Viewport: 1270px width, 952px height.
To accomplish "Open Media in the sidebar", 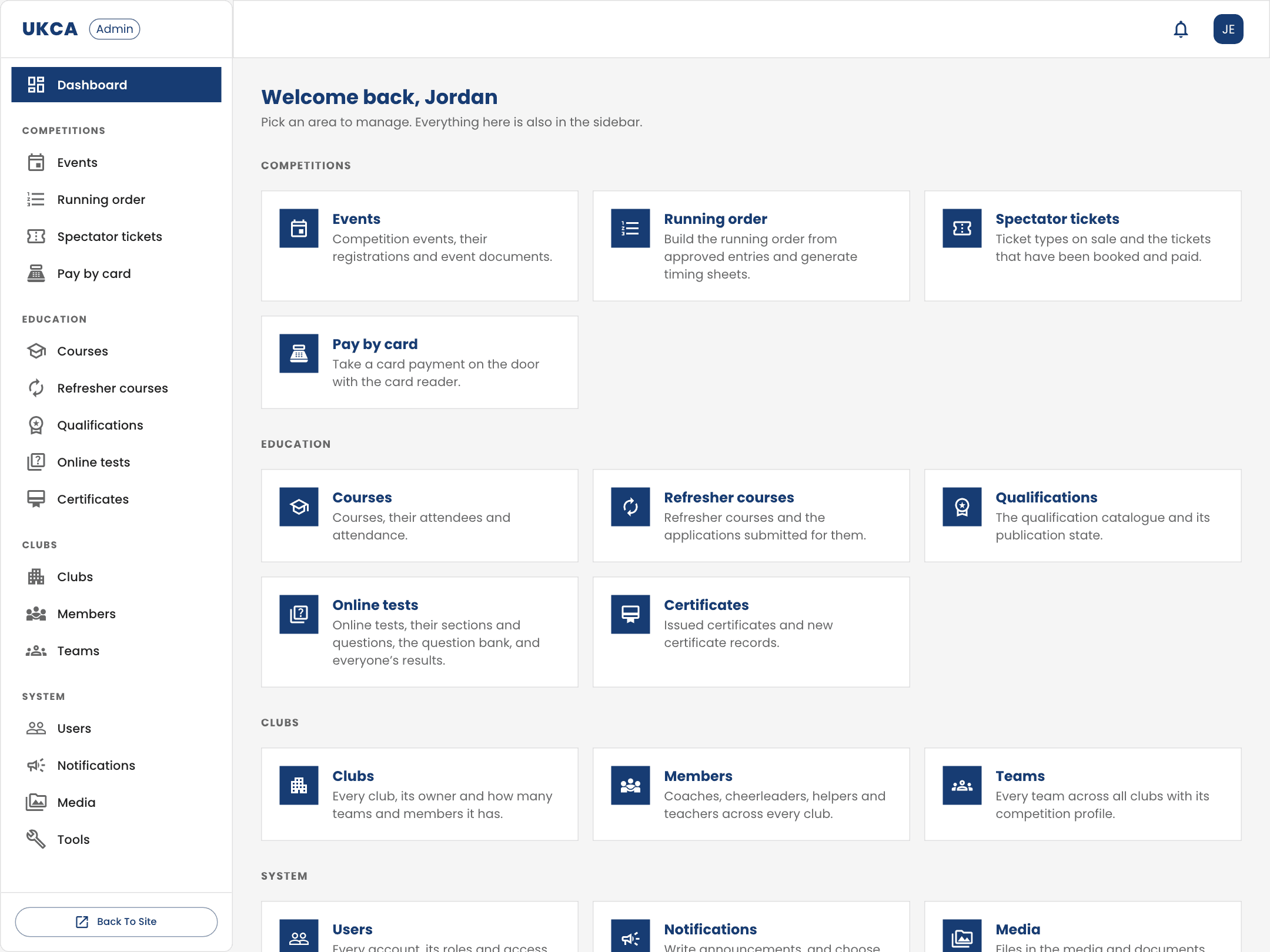I will [x=116, y=802].
